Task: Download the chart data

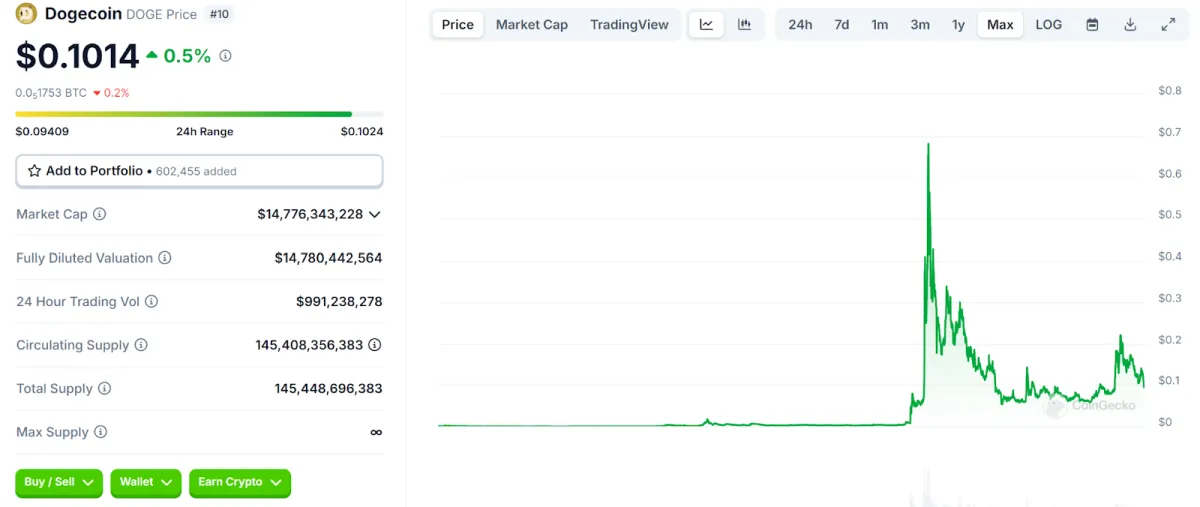Action: [1130, 25]
